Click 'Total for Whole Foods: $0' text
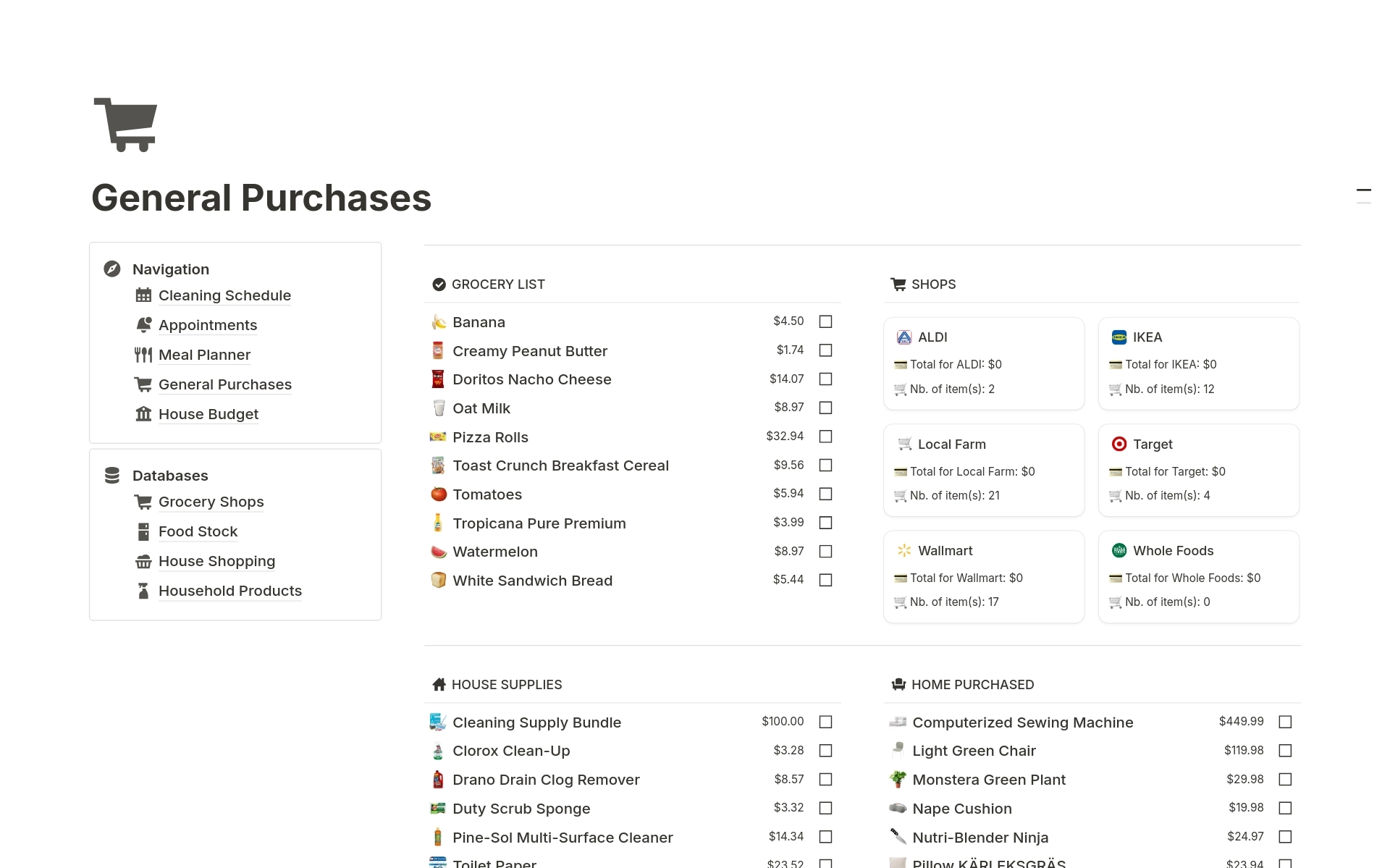 [x=1192, y=578]
